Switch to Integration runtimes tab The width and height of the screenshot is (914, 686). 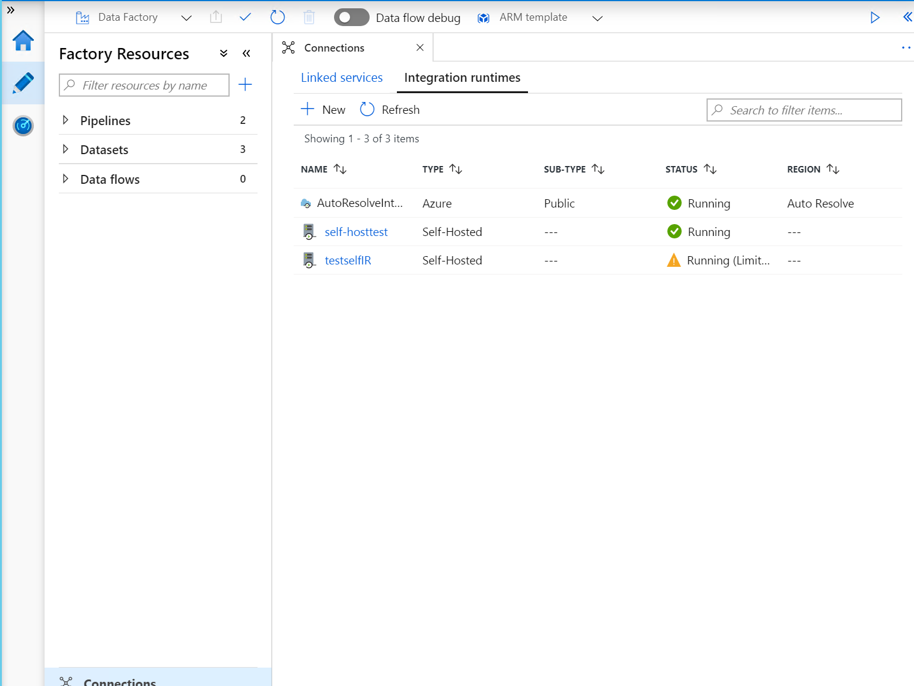point(462,78)
